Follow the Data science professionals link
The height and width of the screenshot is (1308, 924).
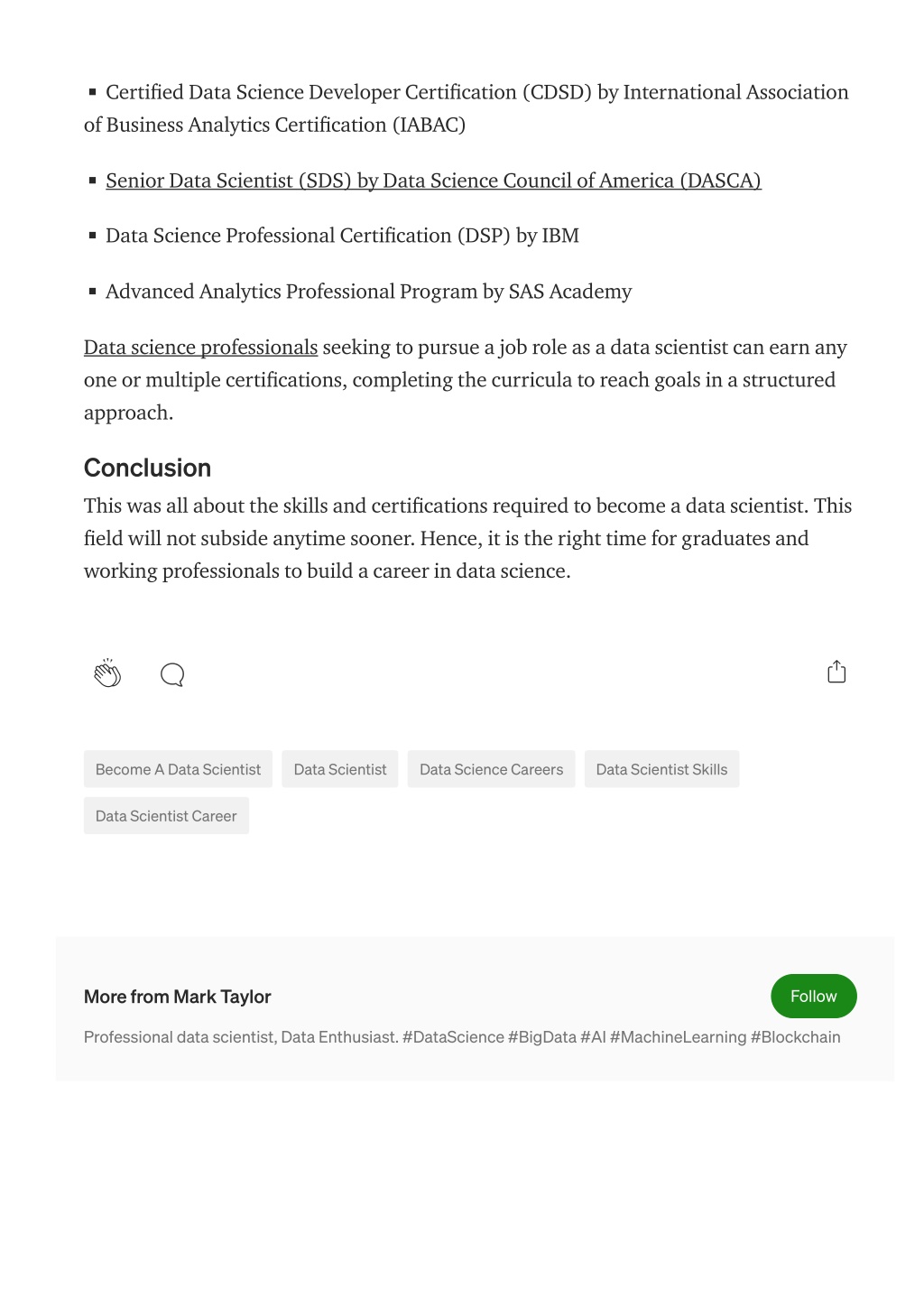point(200,348)
